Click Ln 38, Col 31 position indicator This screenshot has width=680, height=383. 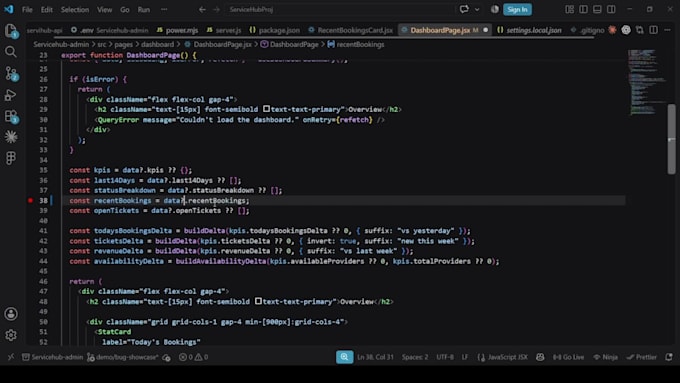tap(375, 357)
